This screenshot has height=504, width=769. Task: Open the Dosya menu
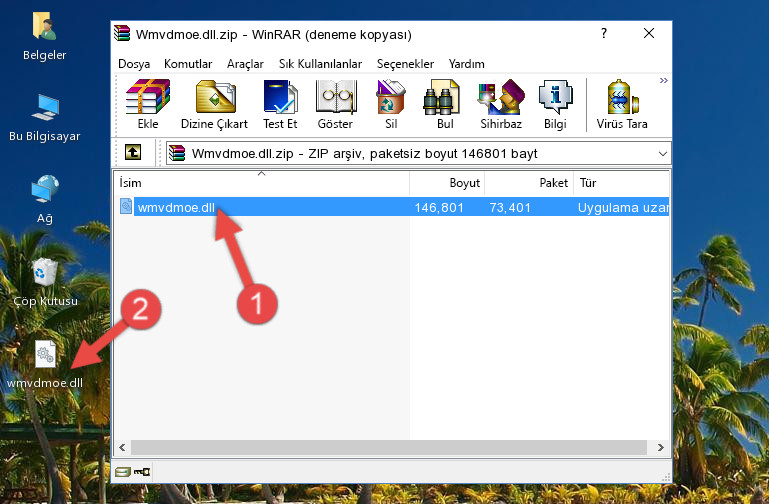(x=134, y=64)
